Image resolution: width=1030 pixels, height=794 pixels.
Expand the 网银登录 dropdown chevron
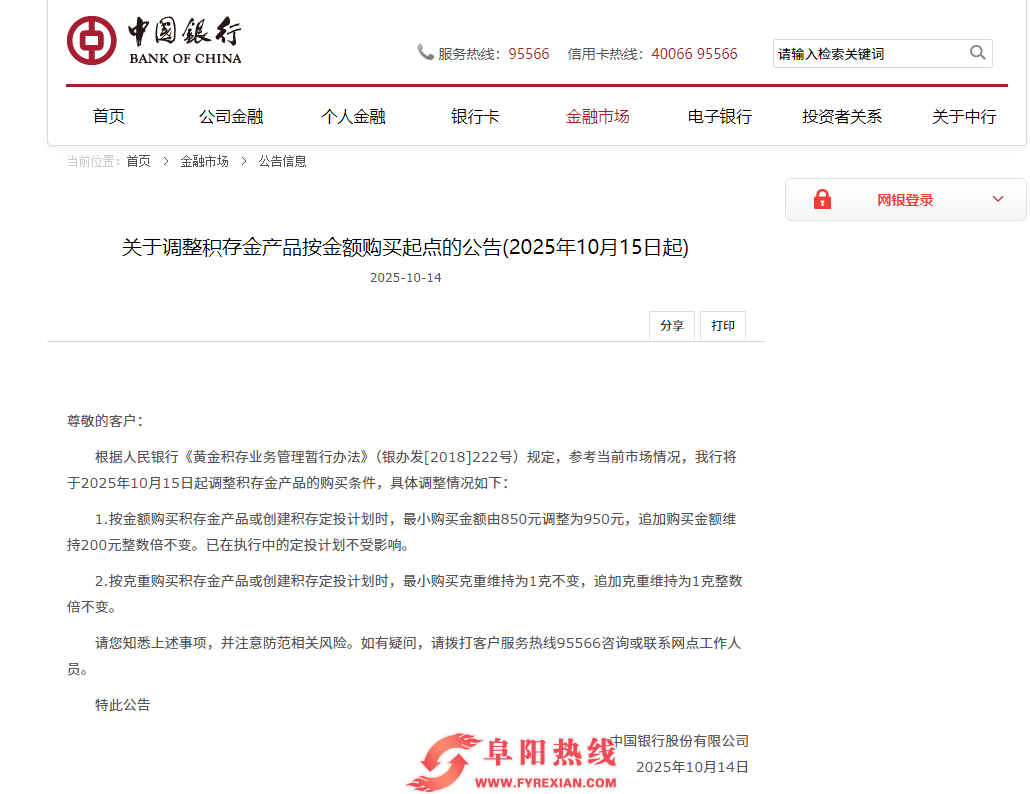pyautogui.click(x=997, y=199)
